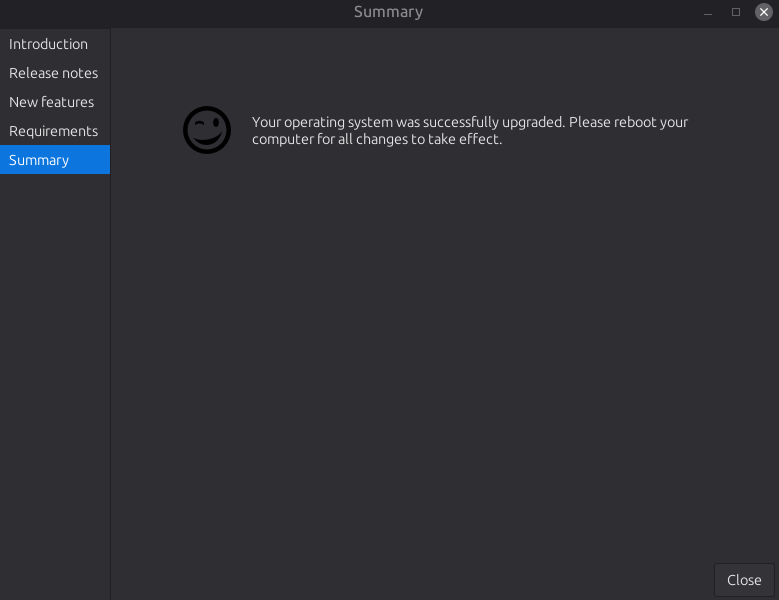Viewport: 779px width, 600px height.
Task: Select the highlighted Summary sidebar item
Action: click(x=55, y=159)
